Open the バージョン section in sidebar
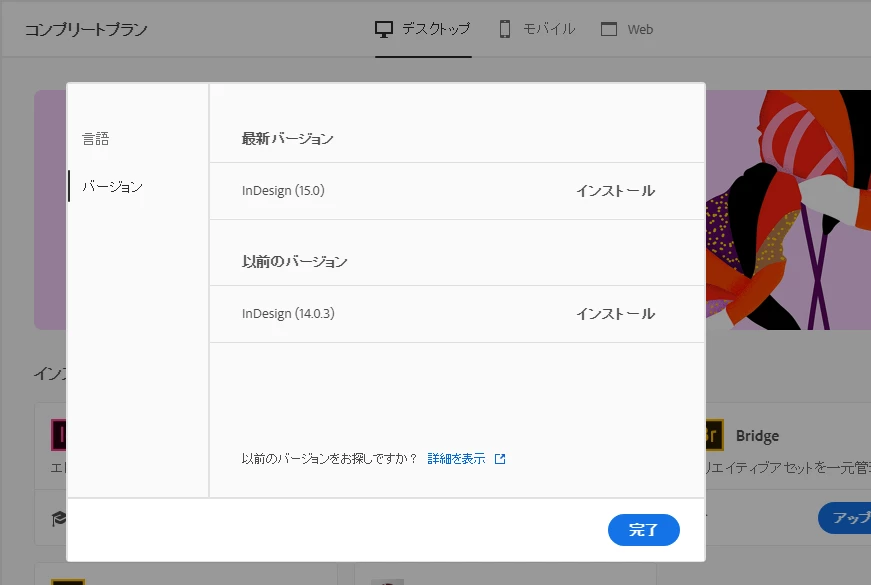This screenshot has height=585, width=871. (112, 186)
